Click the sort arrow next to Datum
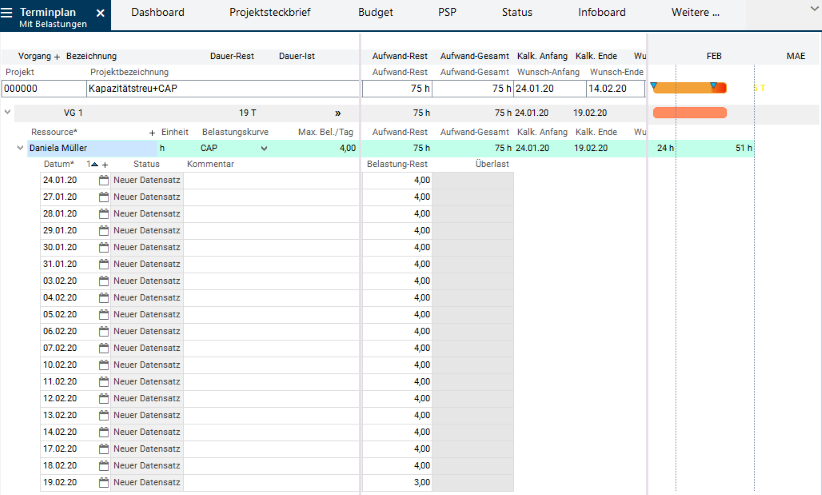The height and width of the screenshot is (495, 822). click(x=94, y=164)
